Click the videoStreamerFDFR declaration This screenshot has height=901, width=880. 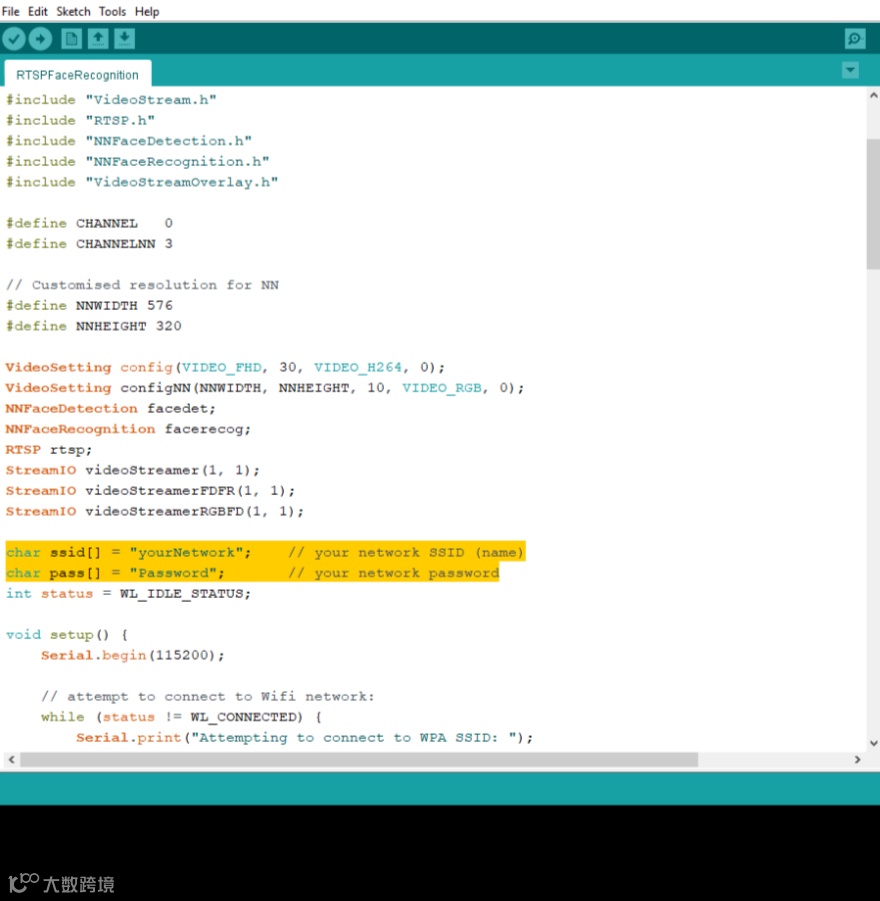[150, 491]
